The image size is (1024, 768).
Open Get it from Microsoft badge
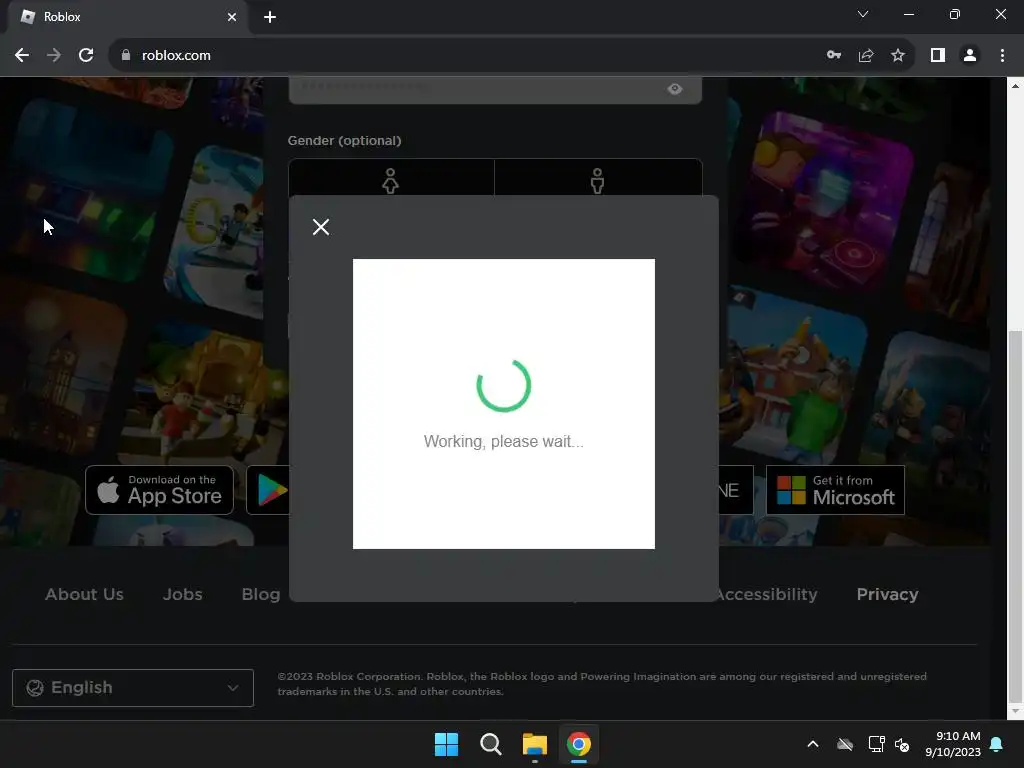(x=835, y=490)
